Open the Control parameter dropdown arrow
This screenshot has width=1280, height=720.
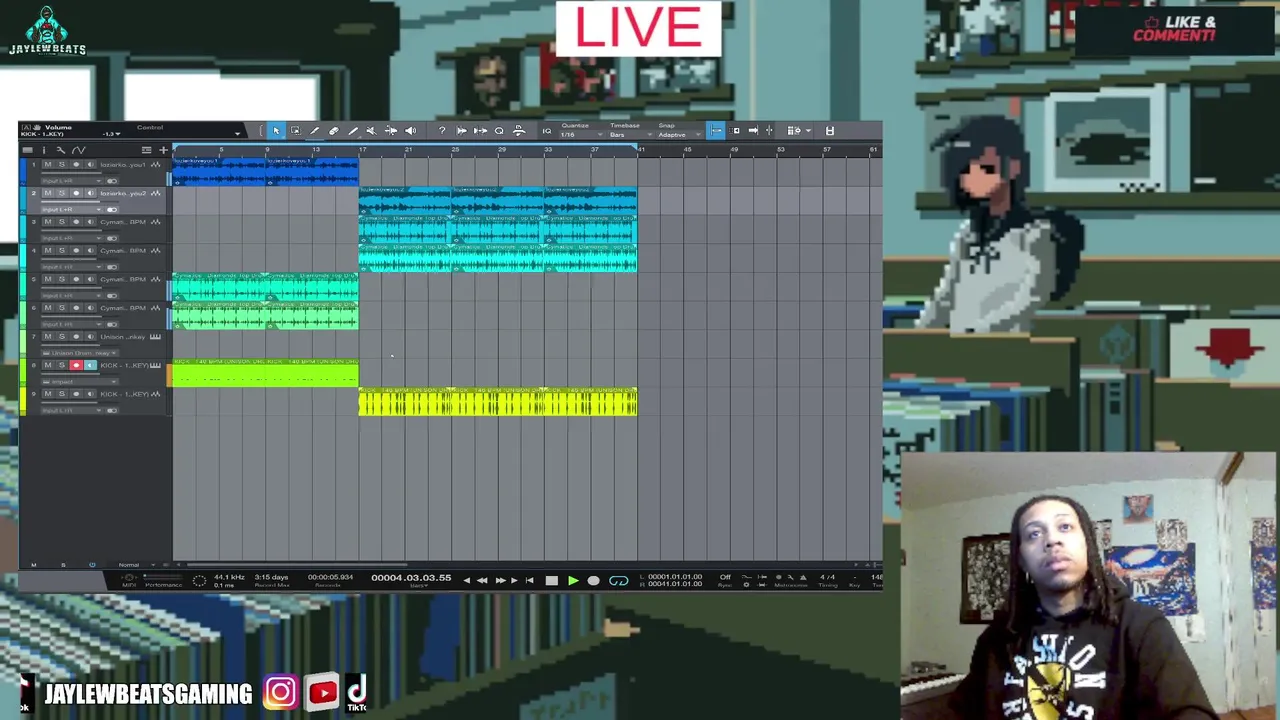coord(238,133)
